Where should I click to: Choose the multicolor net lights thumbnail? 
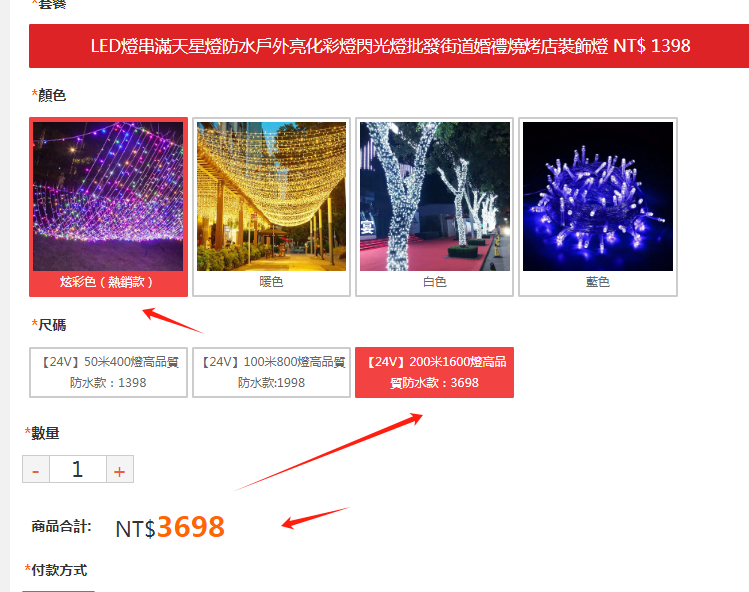click(x=108, y=196)
